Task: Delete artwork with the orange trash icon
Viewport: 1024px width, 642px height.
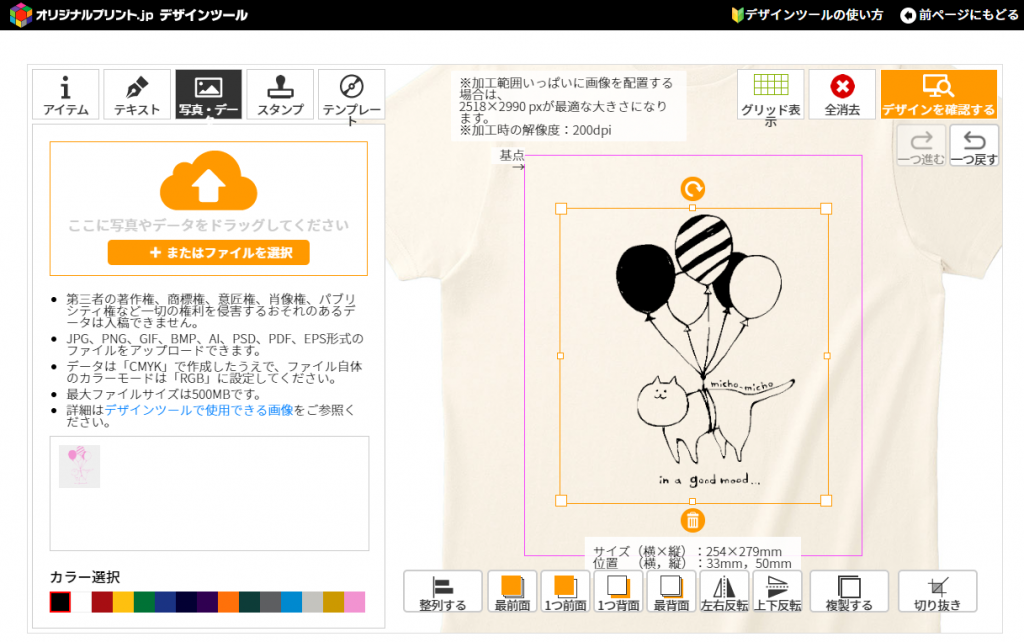Action: [692, 521]
